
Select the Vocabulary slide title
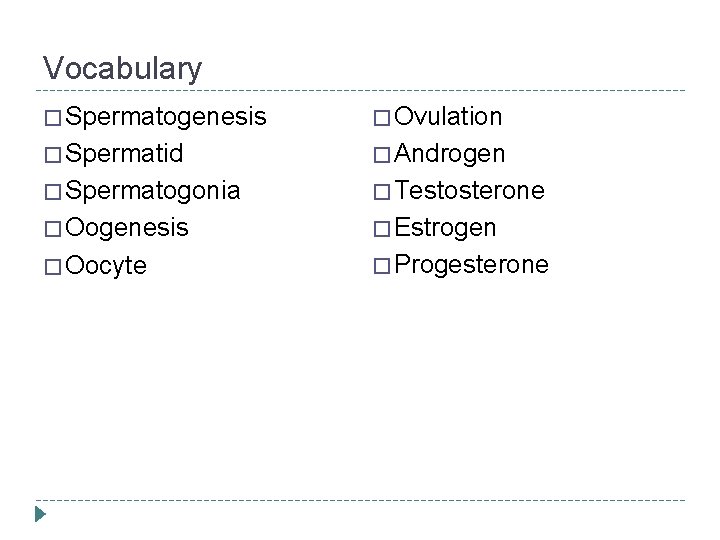(x=122, y=68)
